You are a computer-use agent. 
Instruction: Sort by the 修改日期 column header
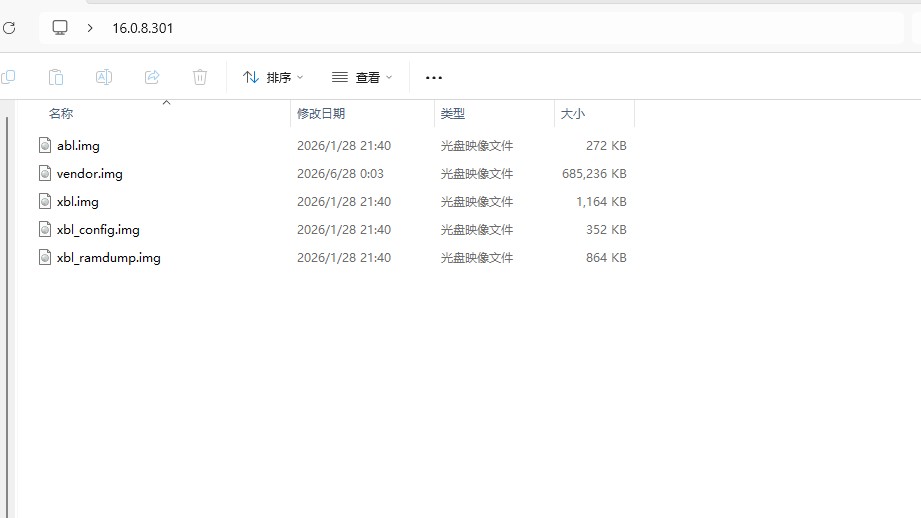[x=321, y=113]
